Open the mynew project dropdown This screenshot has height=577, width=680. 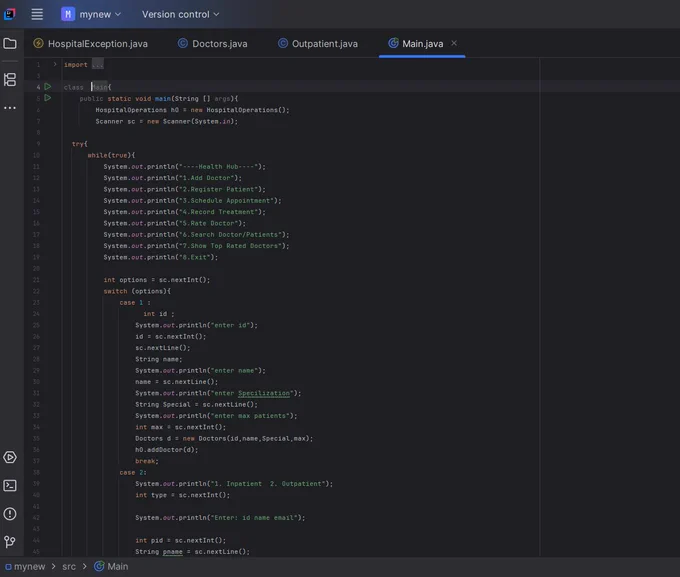(91, 14)
